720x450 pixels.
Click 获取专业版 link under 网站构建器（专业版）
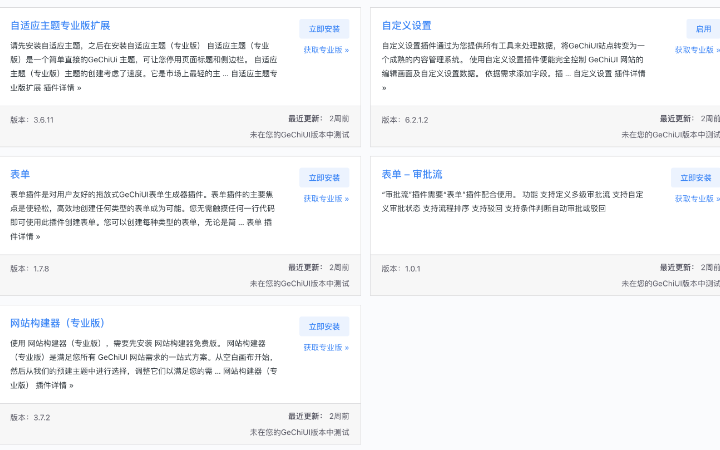point(326,348)
